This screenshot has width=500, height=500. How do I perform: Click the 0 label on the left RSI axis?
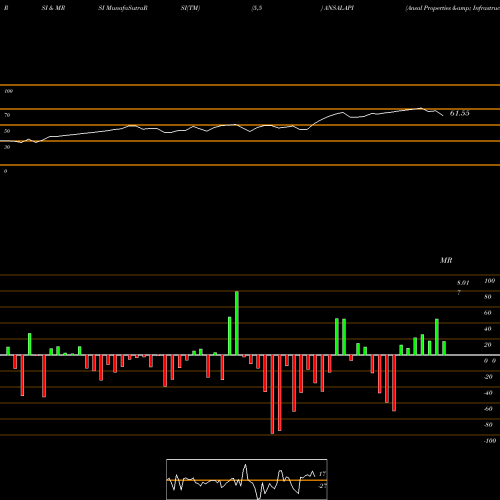click(5, 171)
